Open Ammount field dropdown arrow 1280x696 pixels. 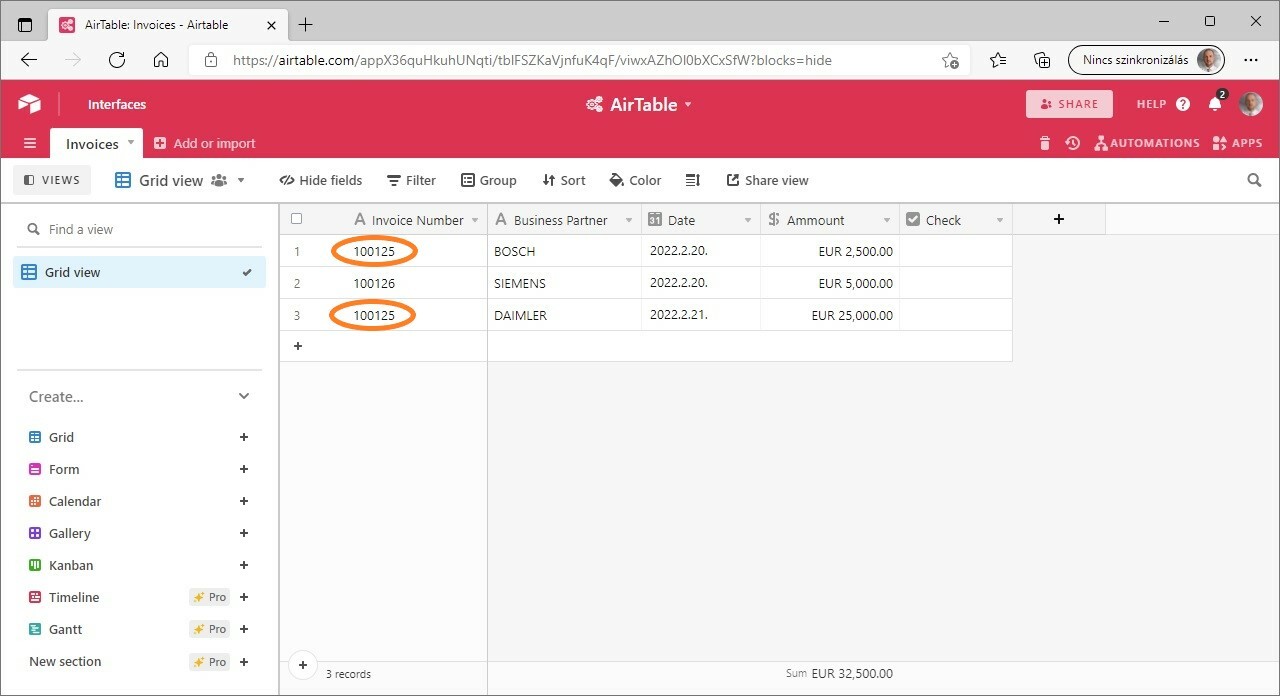click(887, 220)
